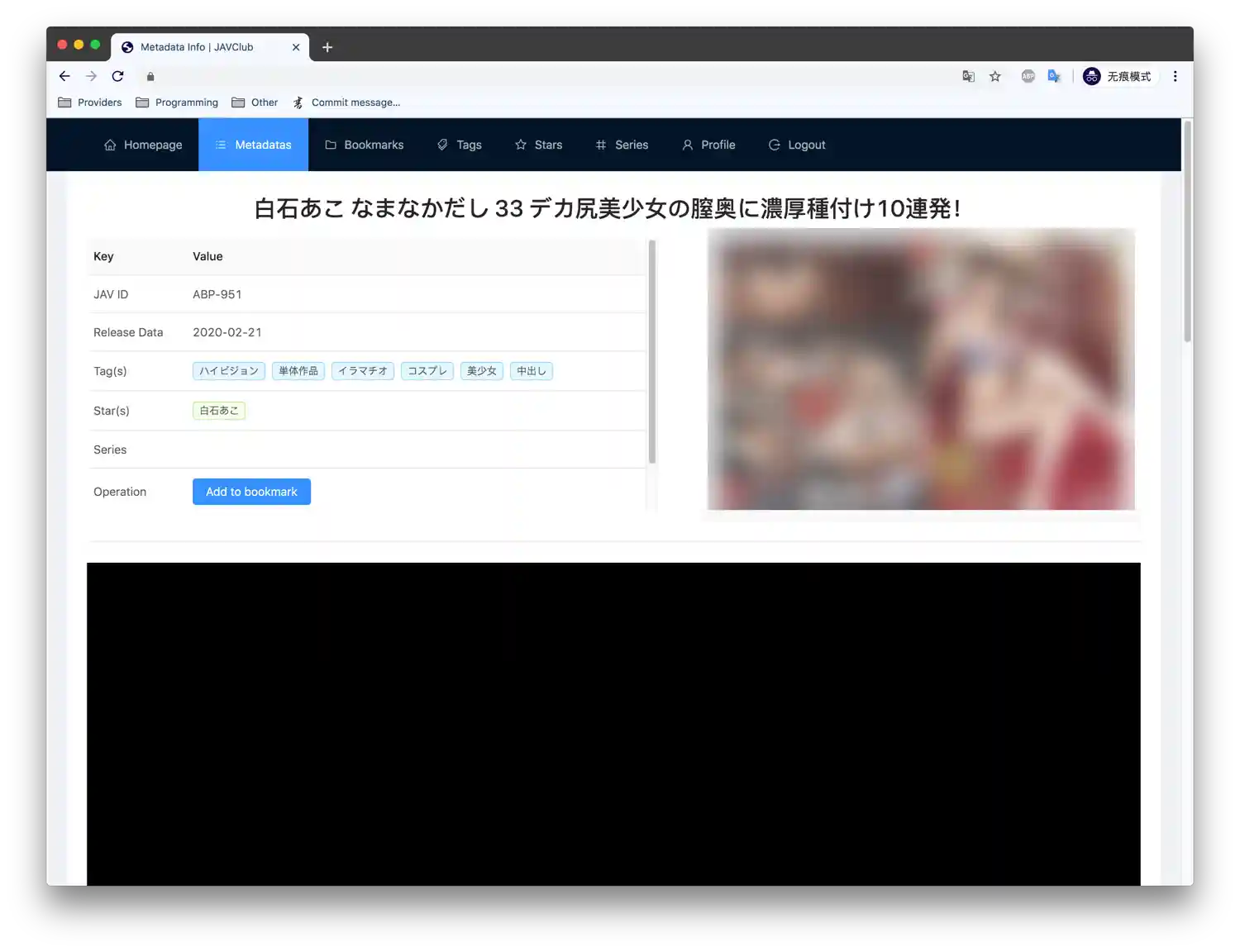Open Chrome's three-dot menu

(1175, 76)
